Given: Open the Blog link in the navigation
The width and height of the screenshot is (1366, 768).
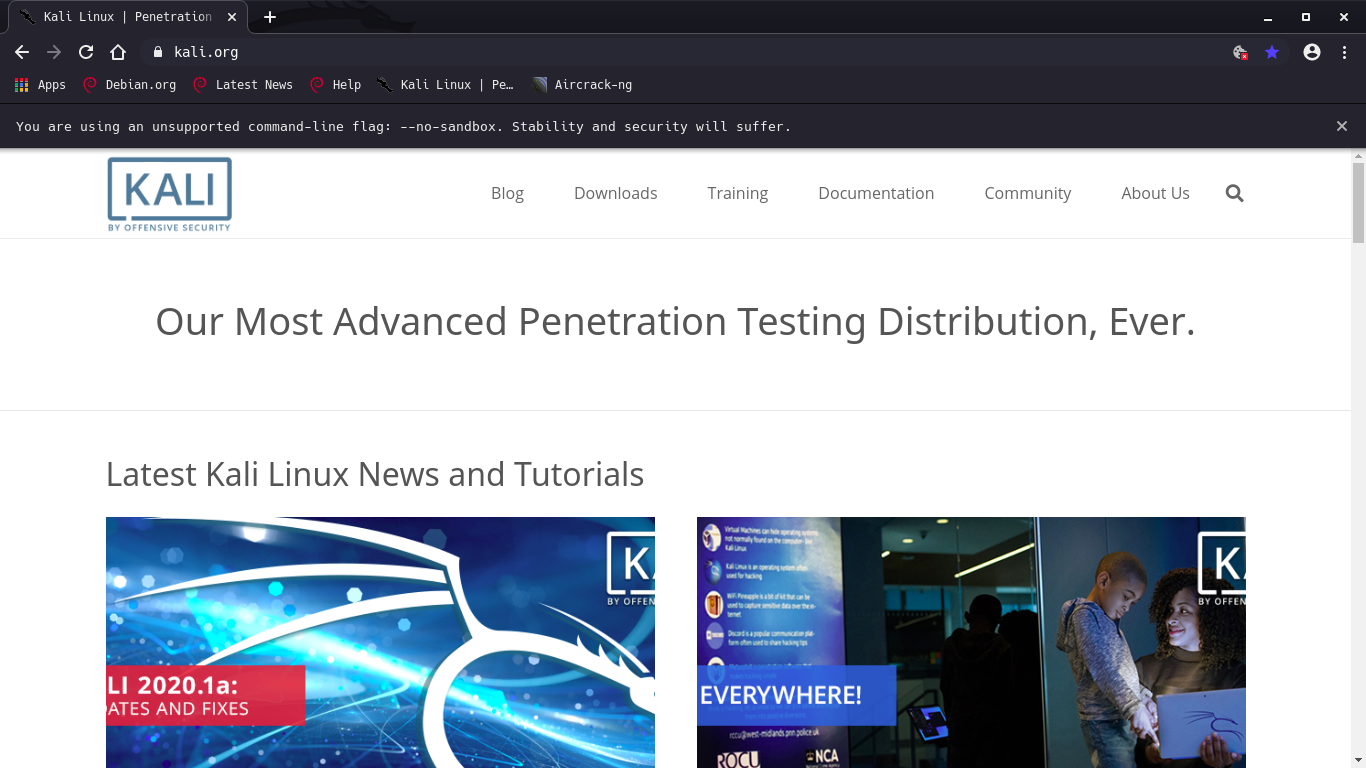Looking at the screenshot, I should pos(507,193).
